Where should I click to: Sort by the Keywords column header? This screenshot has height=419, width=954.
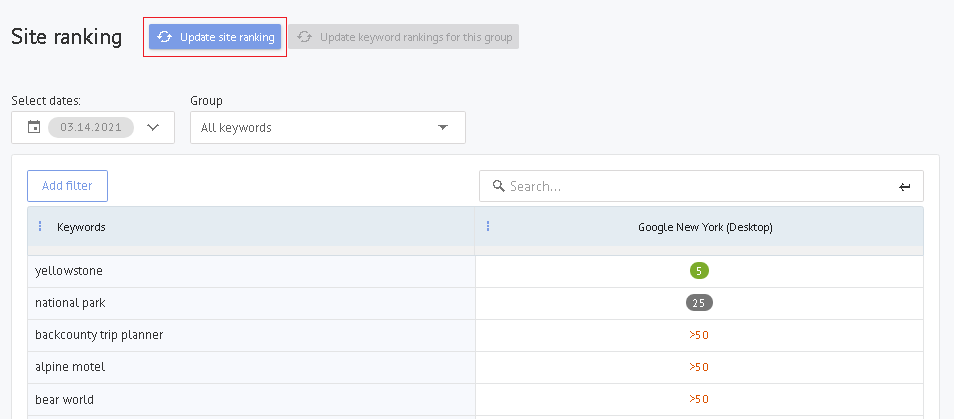click(81, 227)
